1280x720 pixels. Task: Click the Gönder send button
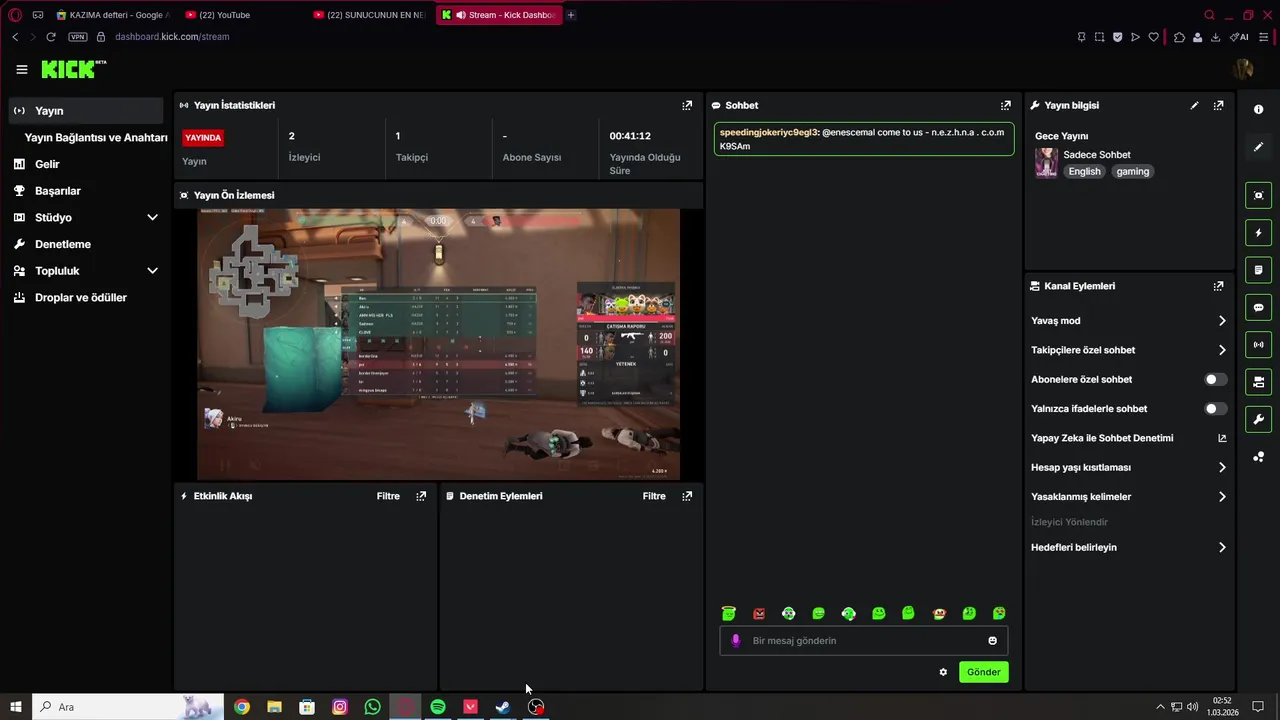point(983,672)
